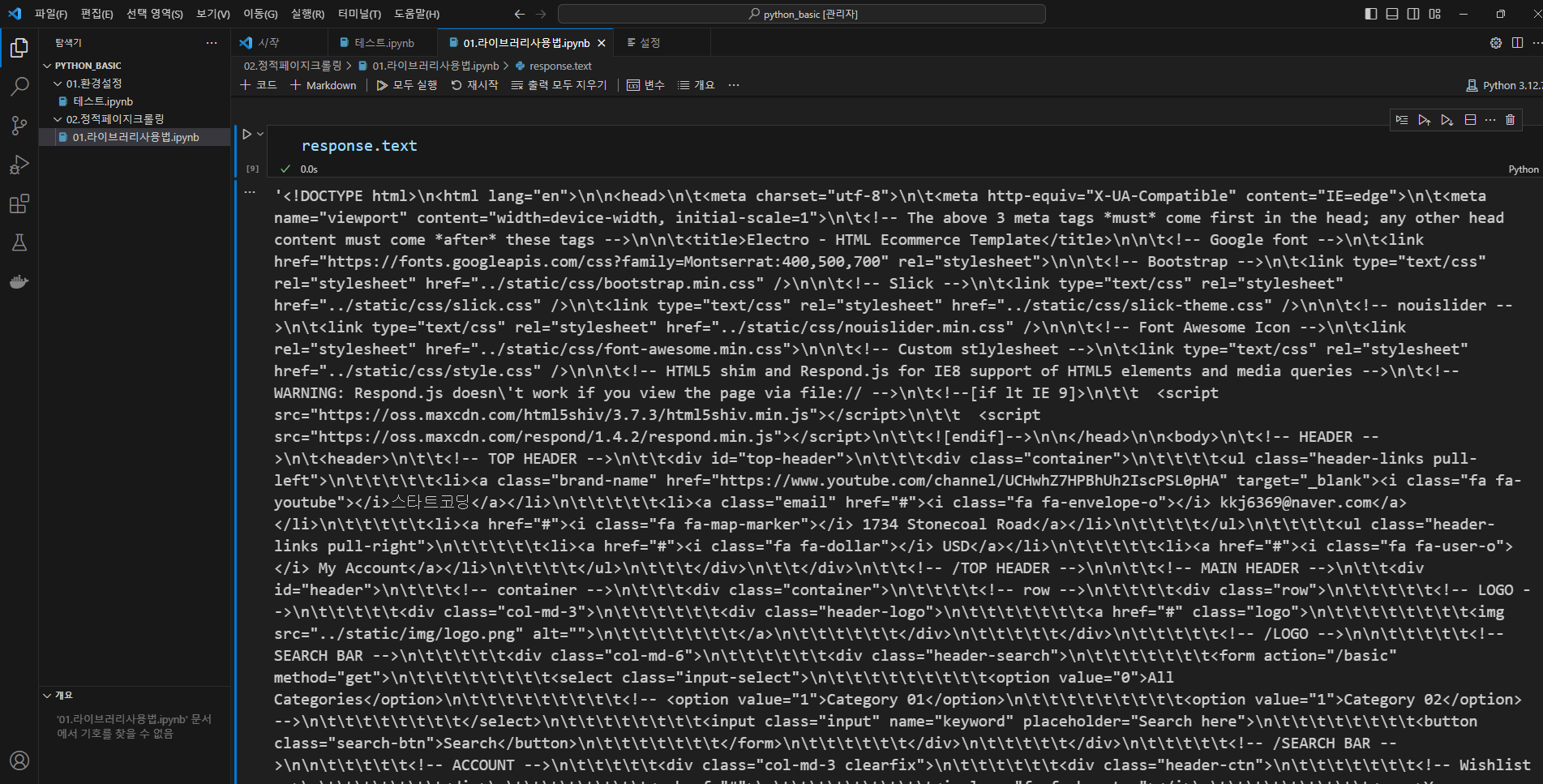The image size is (1543, 784).
Task: Open 이동(G) menu
Action: tap(260, 14)
